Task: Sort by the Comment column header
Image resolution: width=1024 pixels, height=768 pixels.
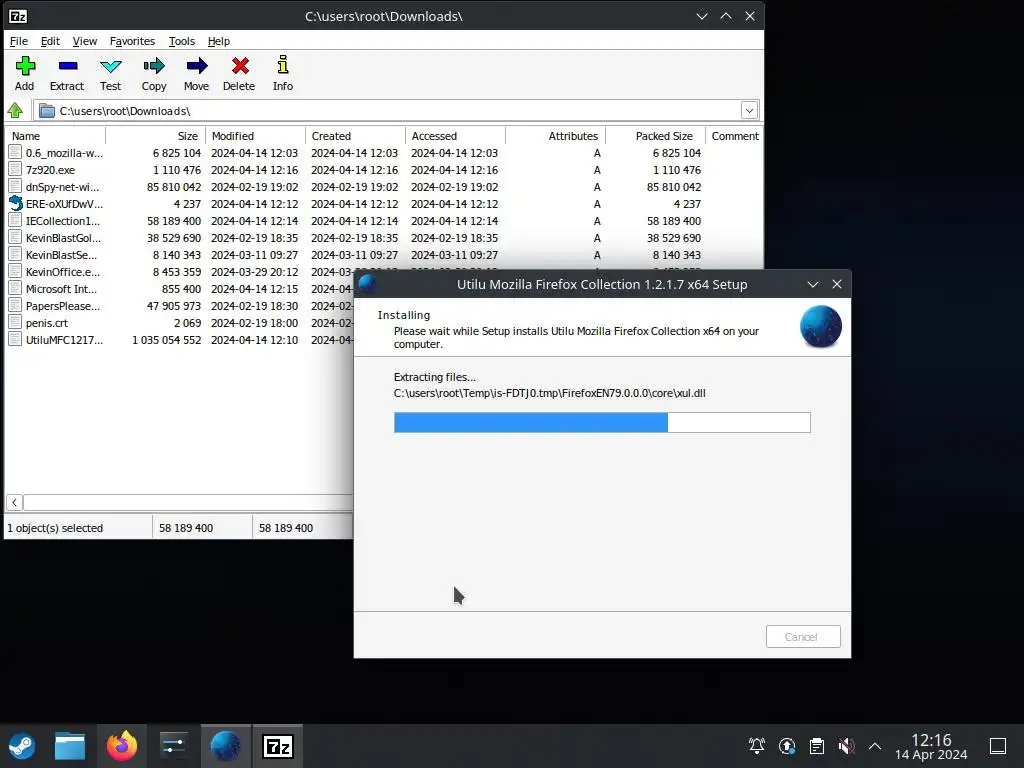Action: point(735,136)
